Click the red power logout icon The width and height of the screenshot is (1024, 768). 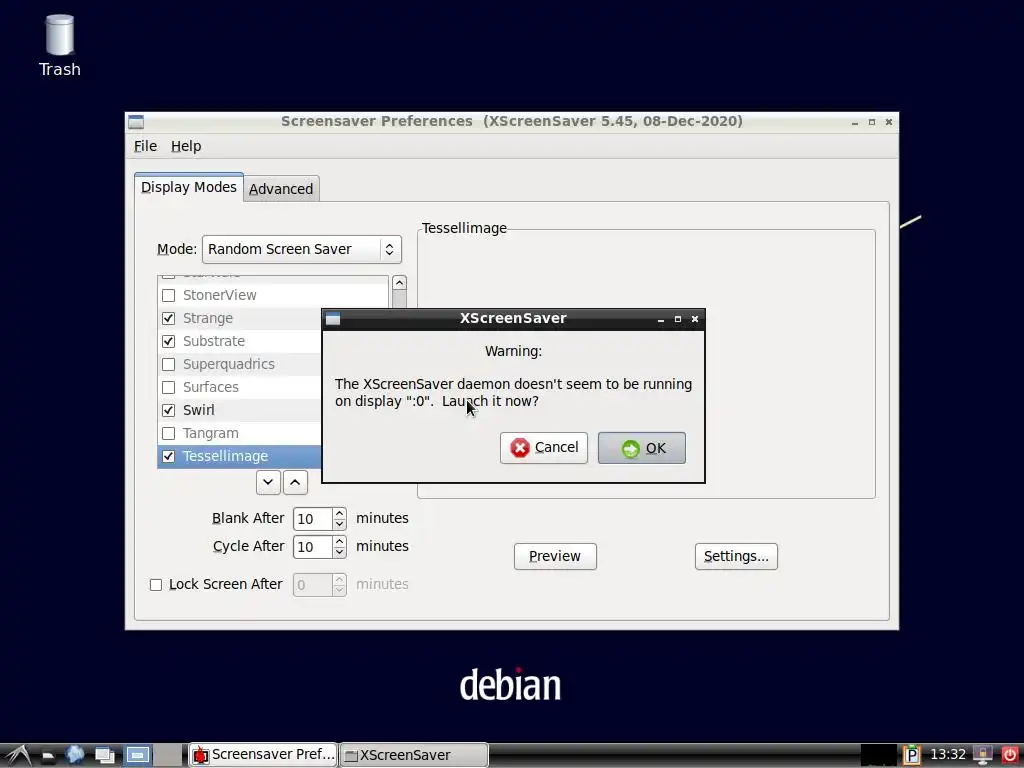coord(1010,755)
